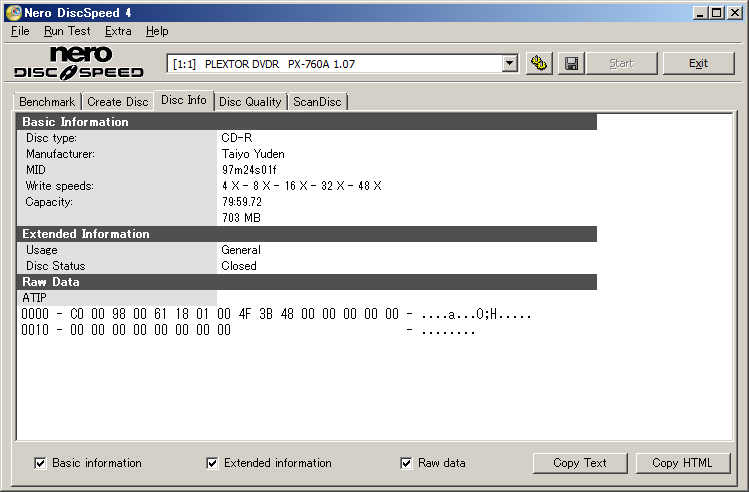Viewport: 749px width, 492px height.
Task: Click the Nero DiscSpeed title bar icon
Action: tap(13, 11)
